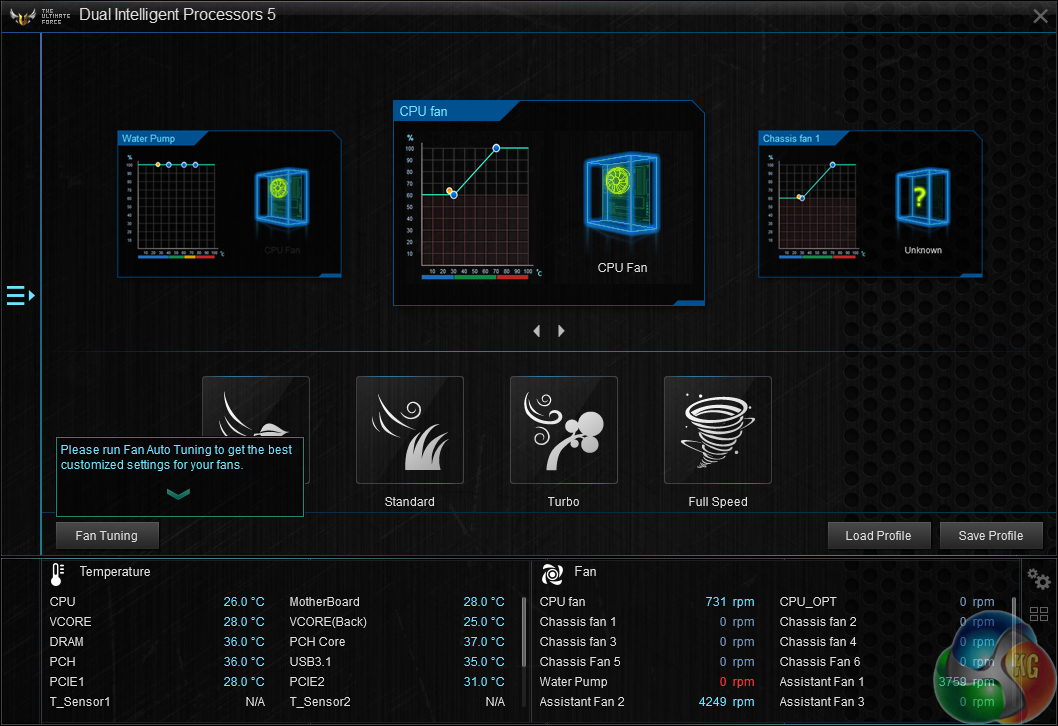Click the Chassis Fan 5 rpm row

click(x=647, y=662)
